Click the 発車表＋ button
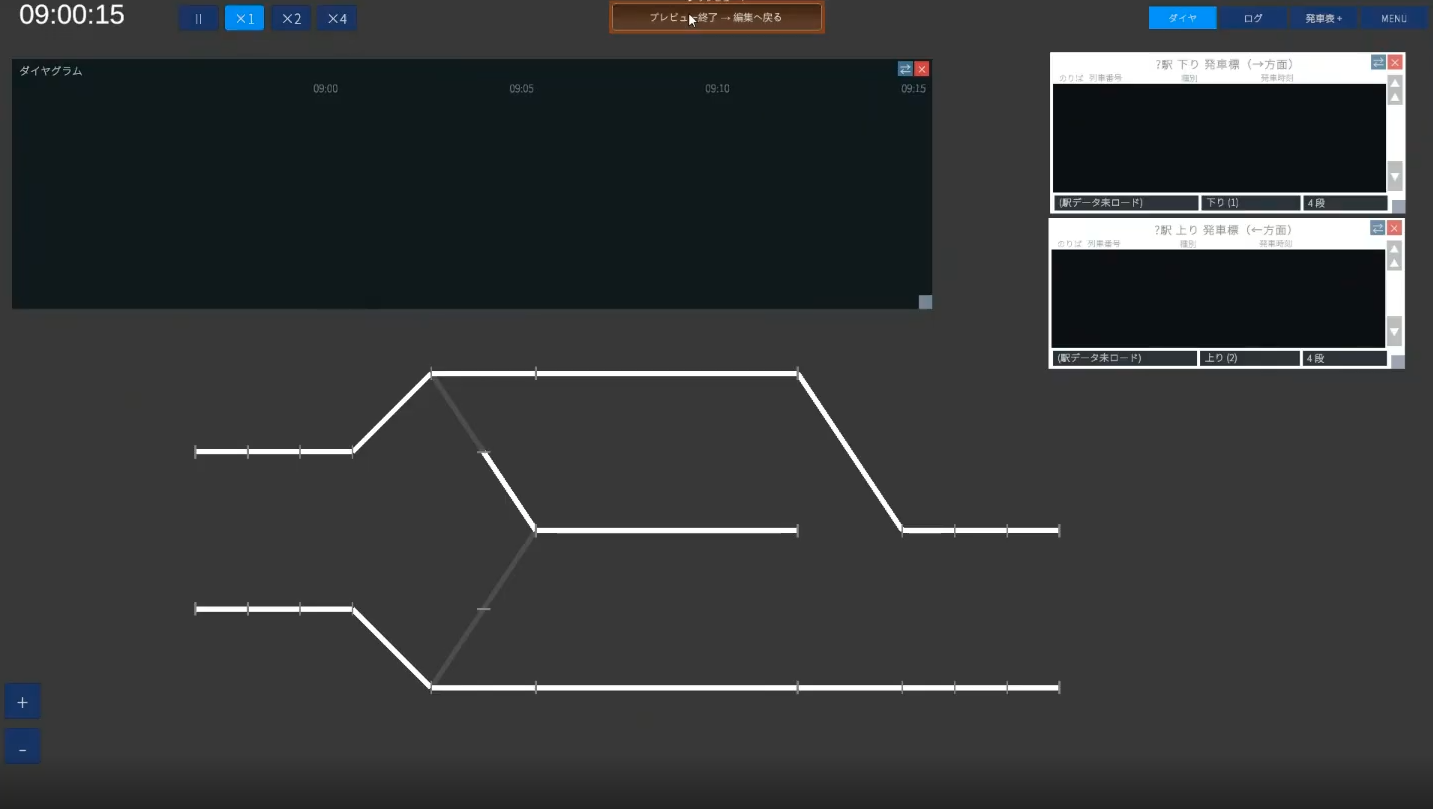Viewport: 1433px width, 809px height. tap(1324, 18)
